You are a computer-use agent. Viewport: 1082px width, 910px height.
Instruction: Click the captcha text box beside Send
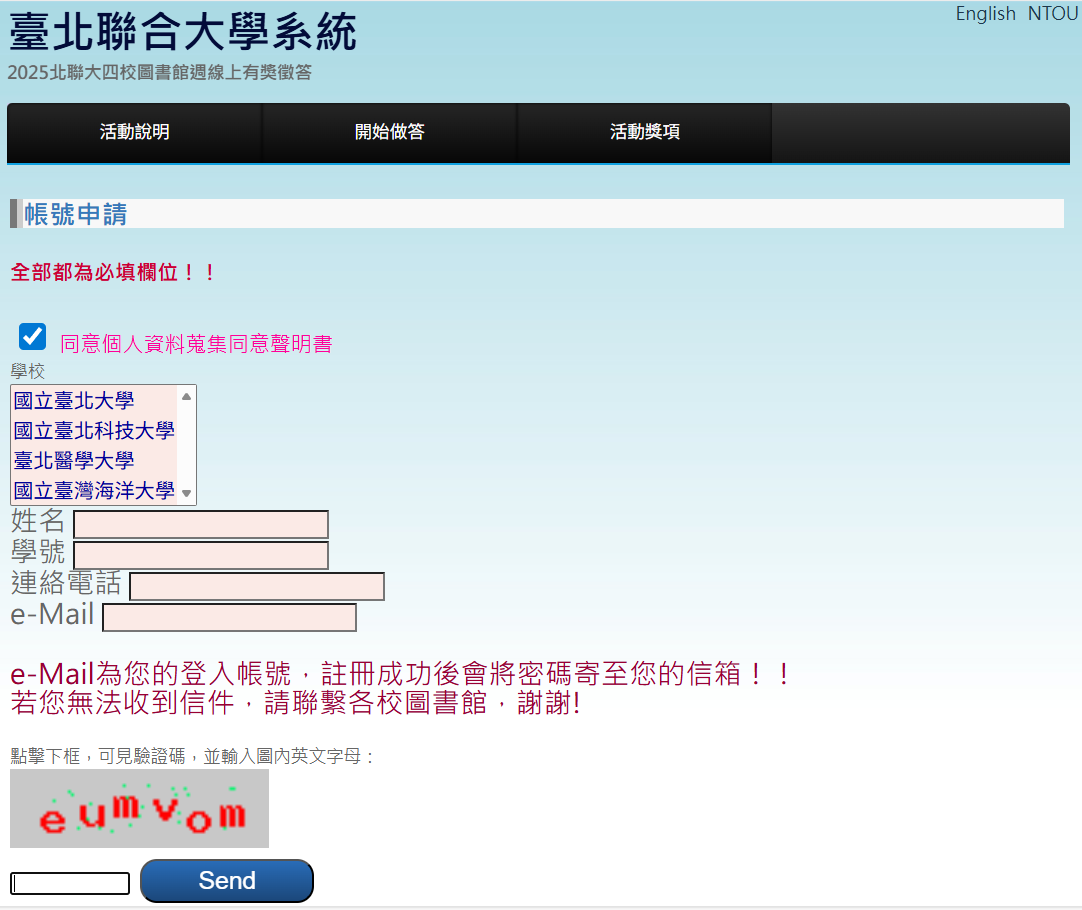[x=70, y=884]
